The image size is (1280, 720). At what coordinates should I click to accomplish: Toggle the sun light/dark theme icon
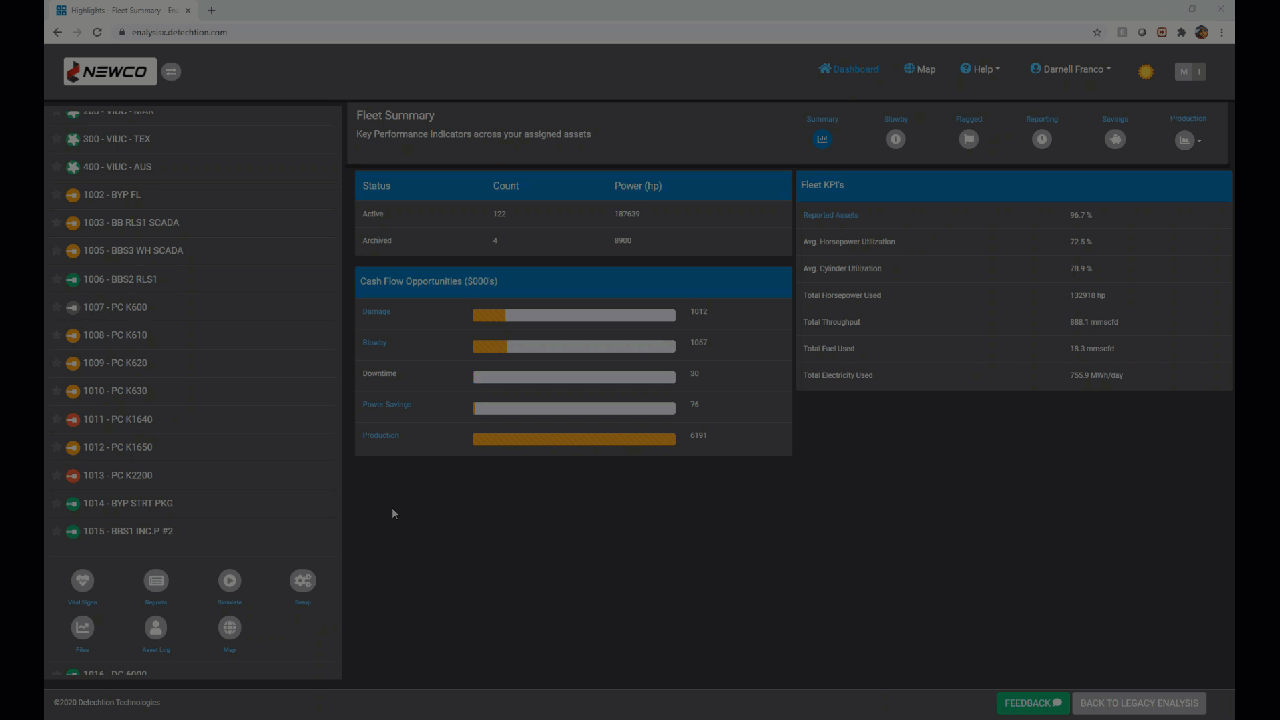point(1146,72)
